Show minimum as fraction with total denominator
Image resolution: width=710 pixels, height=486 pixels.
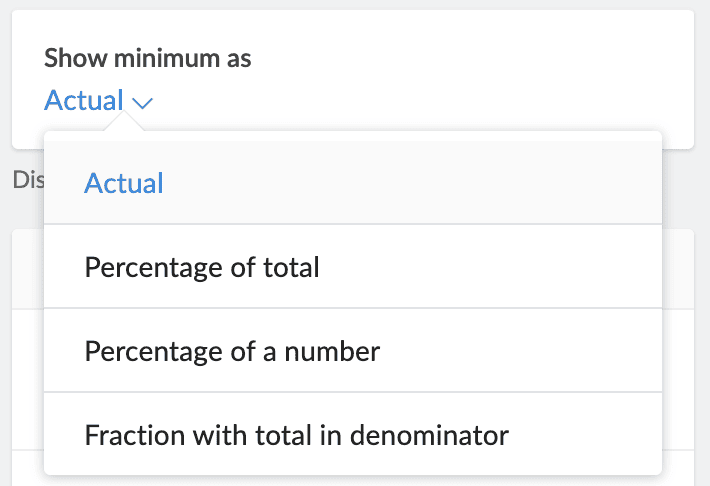(x=297, y=435)
